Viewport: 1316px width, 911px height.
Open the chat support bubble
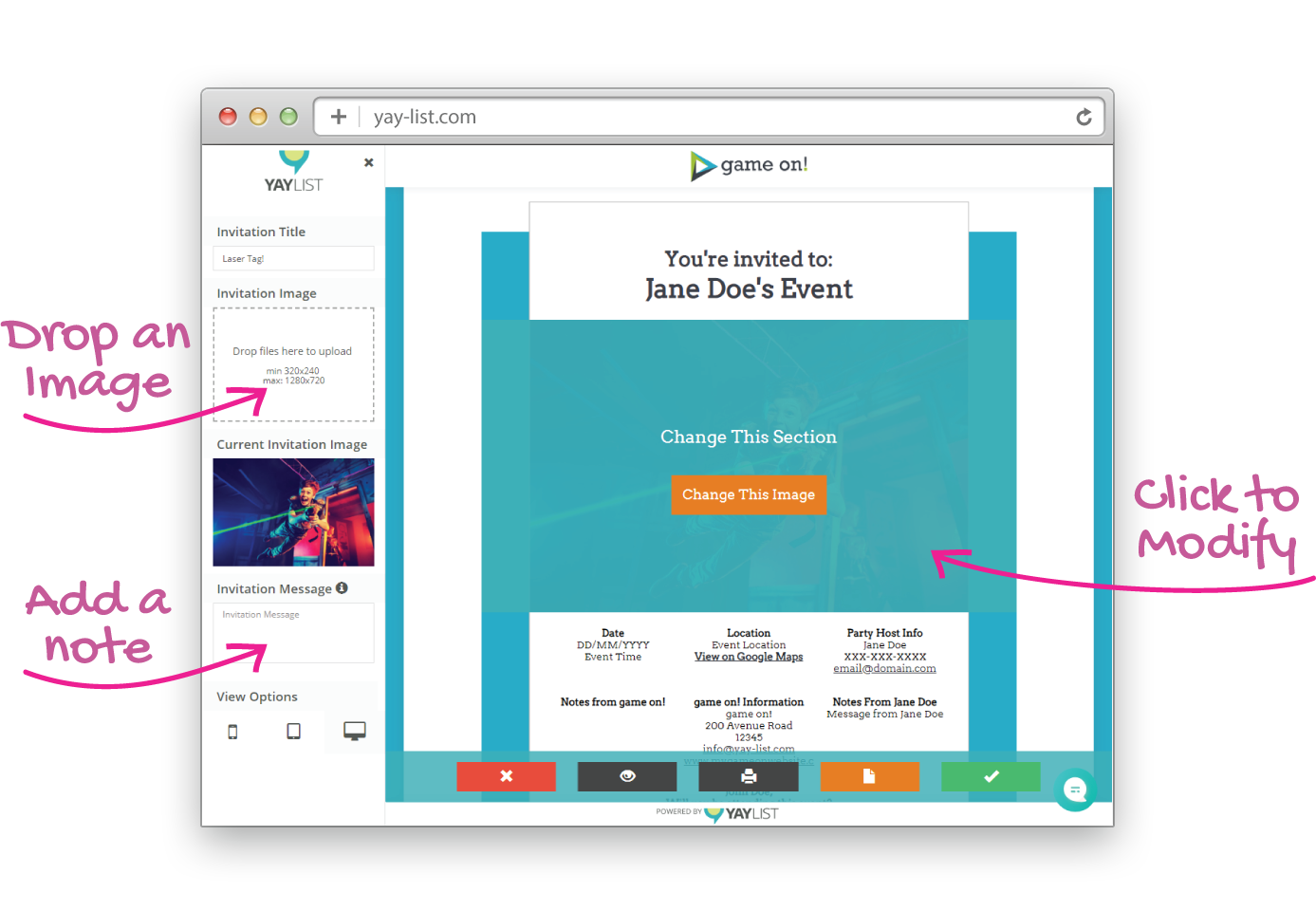pos(1075,790)
